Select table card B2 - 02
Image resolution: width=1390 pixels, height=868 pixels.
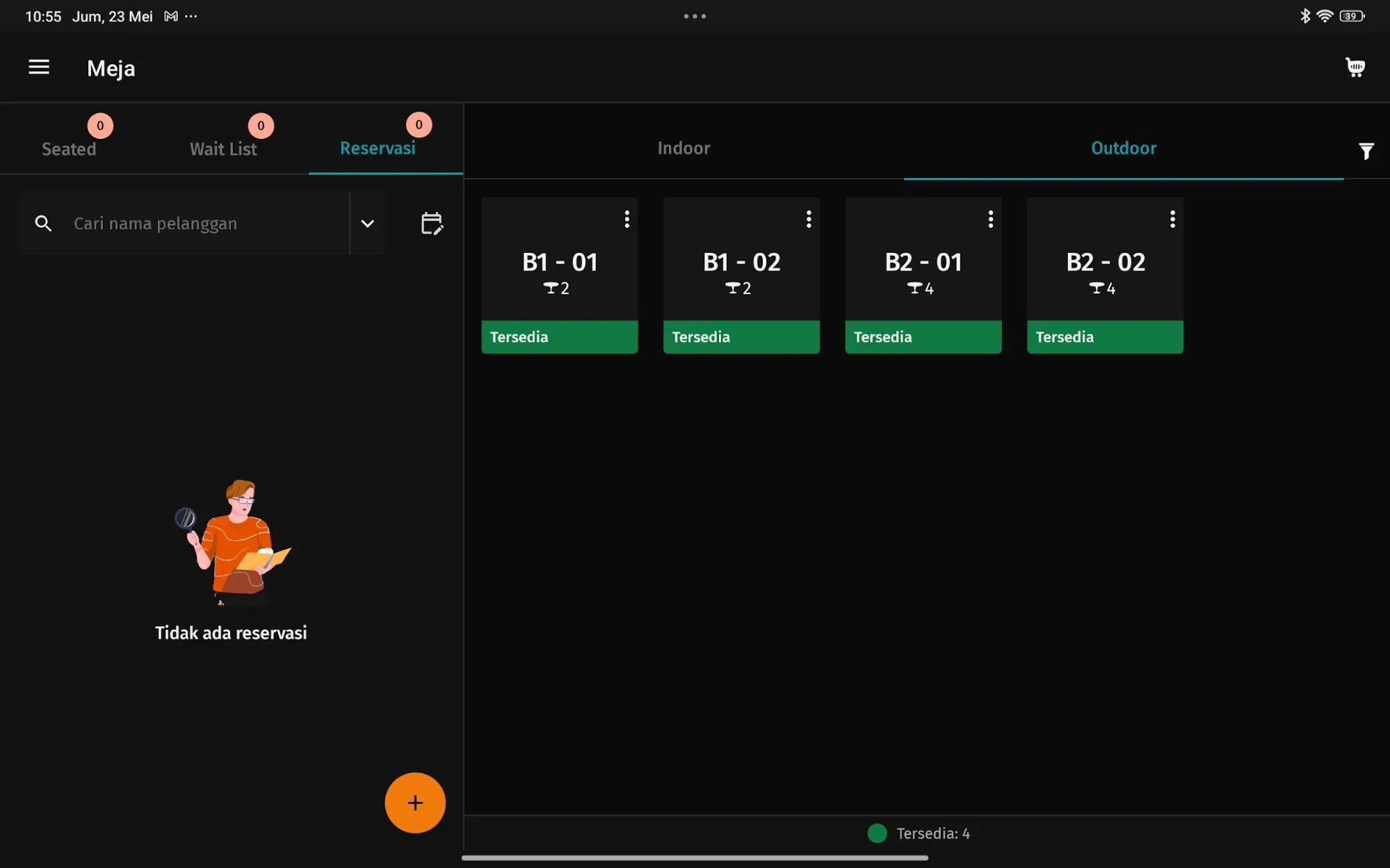(1105, 275)
